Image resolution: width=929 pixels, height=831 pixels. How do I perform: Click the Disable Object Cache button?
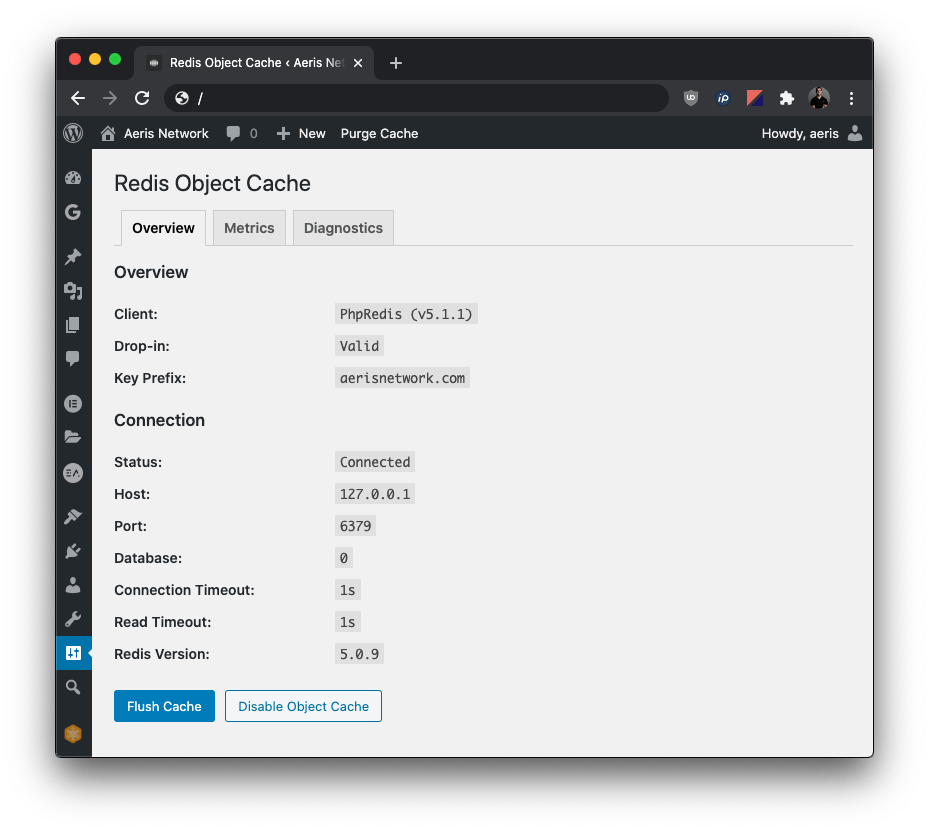pyautogui.click(x=303, y=706)
